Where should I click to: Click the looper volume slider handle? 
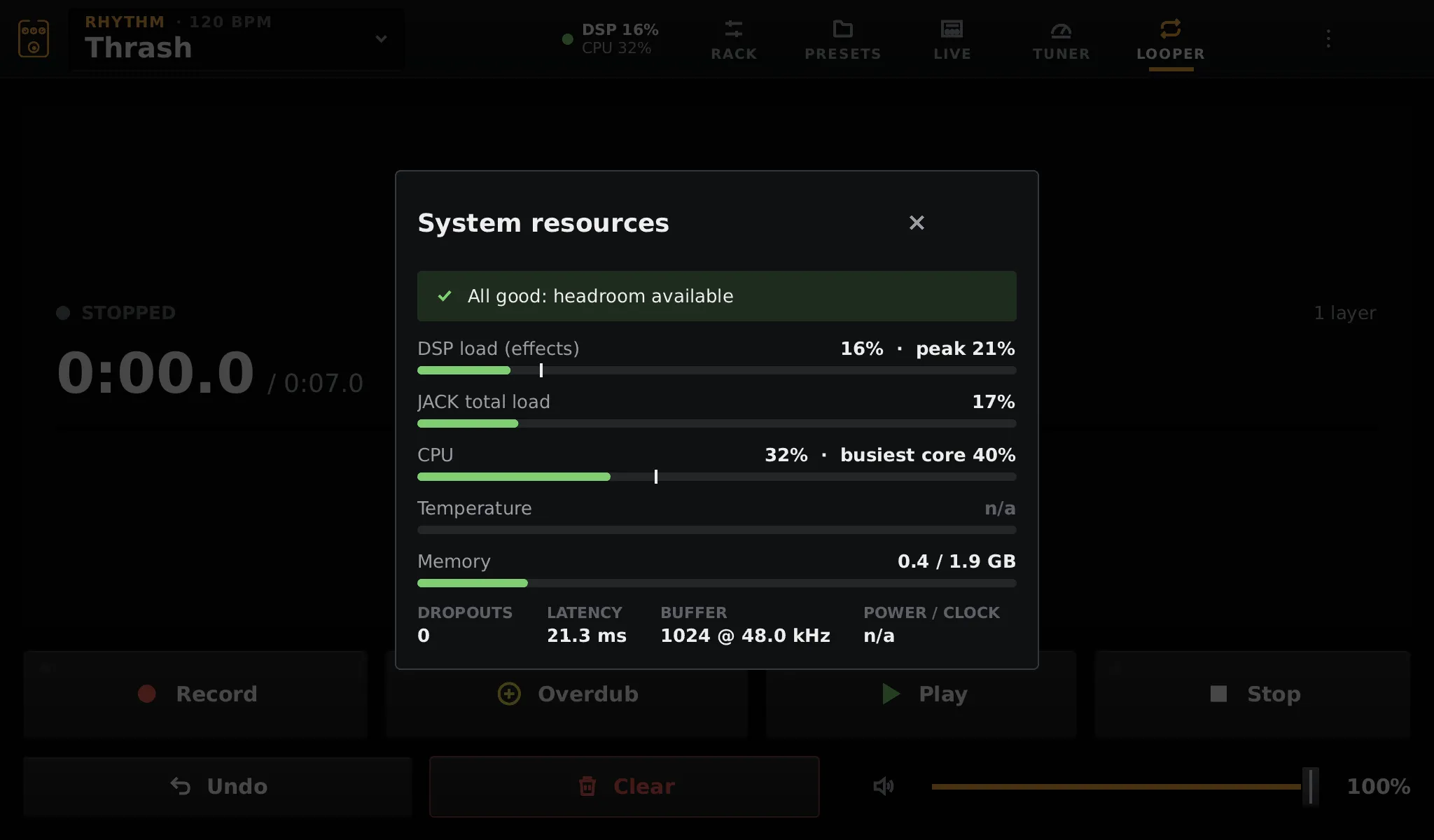tap(1310, 786)
